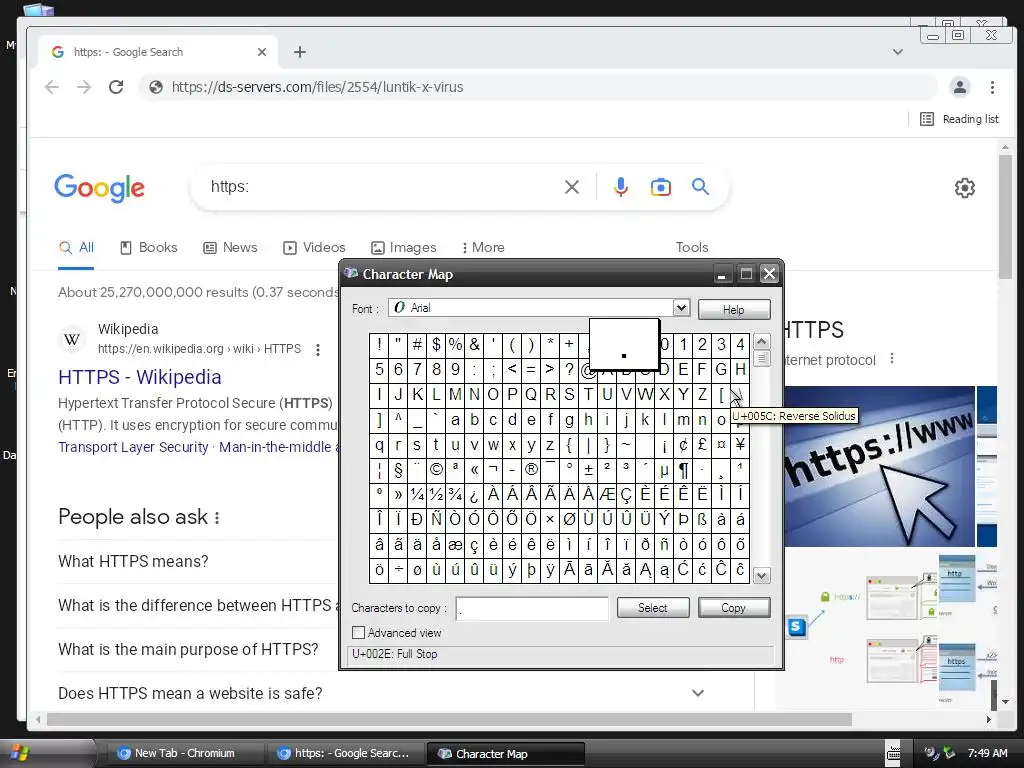Open the Chromium profile avatar

[x=959, y=87]
